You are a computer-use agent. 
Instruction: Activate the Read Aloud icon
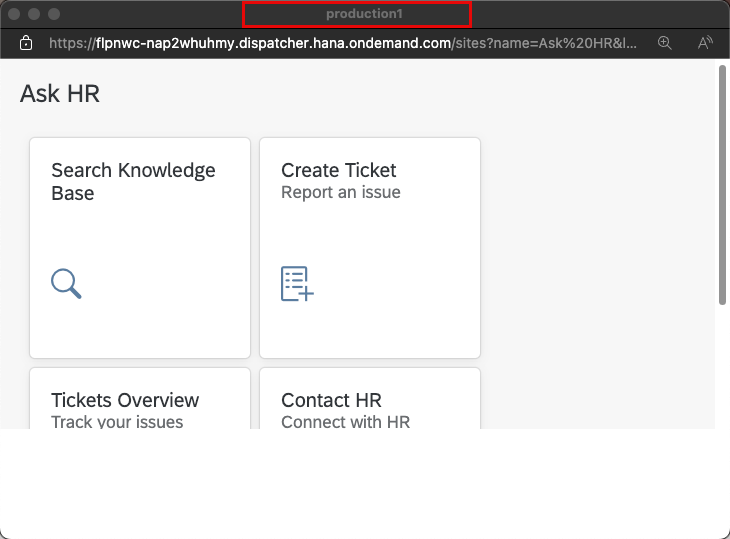pyautogui.click(x=705, y=43)
